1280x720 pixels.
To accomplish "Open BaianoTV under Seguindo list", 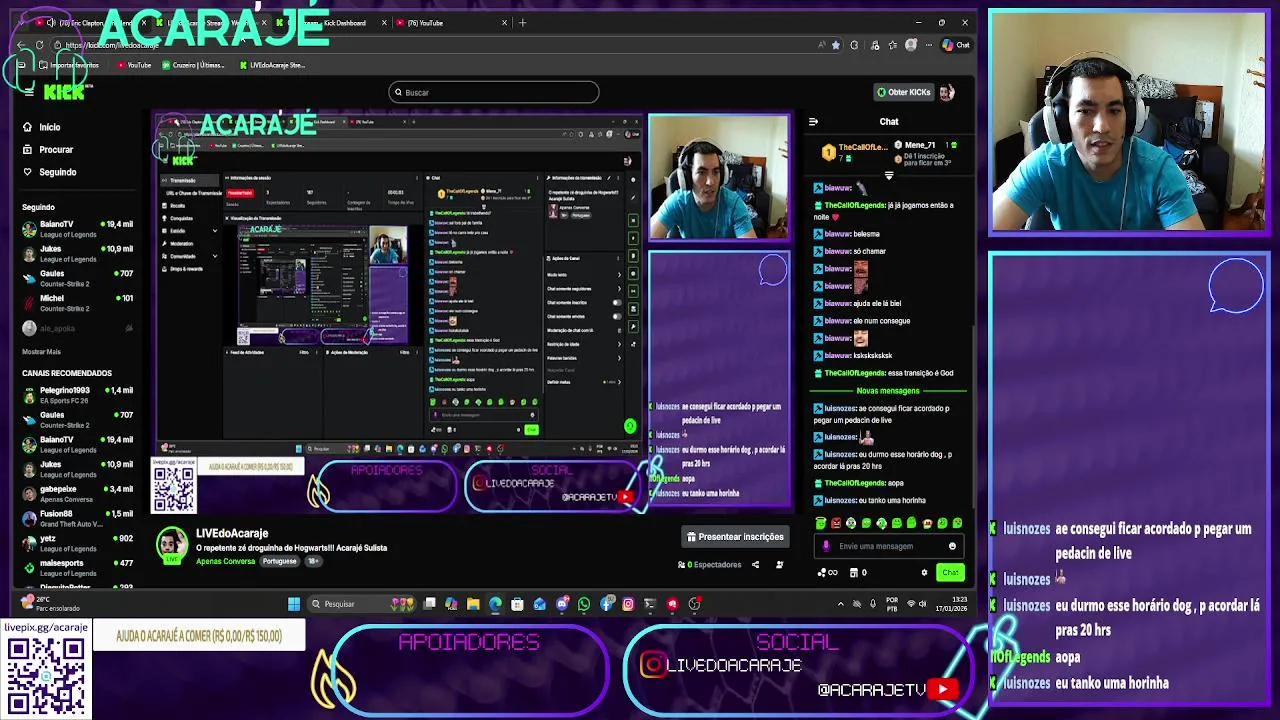I will [x=78, y=229].
